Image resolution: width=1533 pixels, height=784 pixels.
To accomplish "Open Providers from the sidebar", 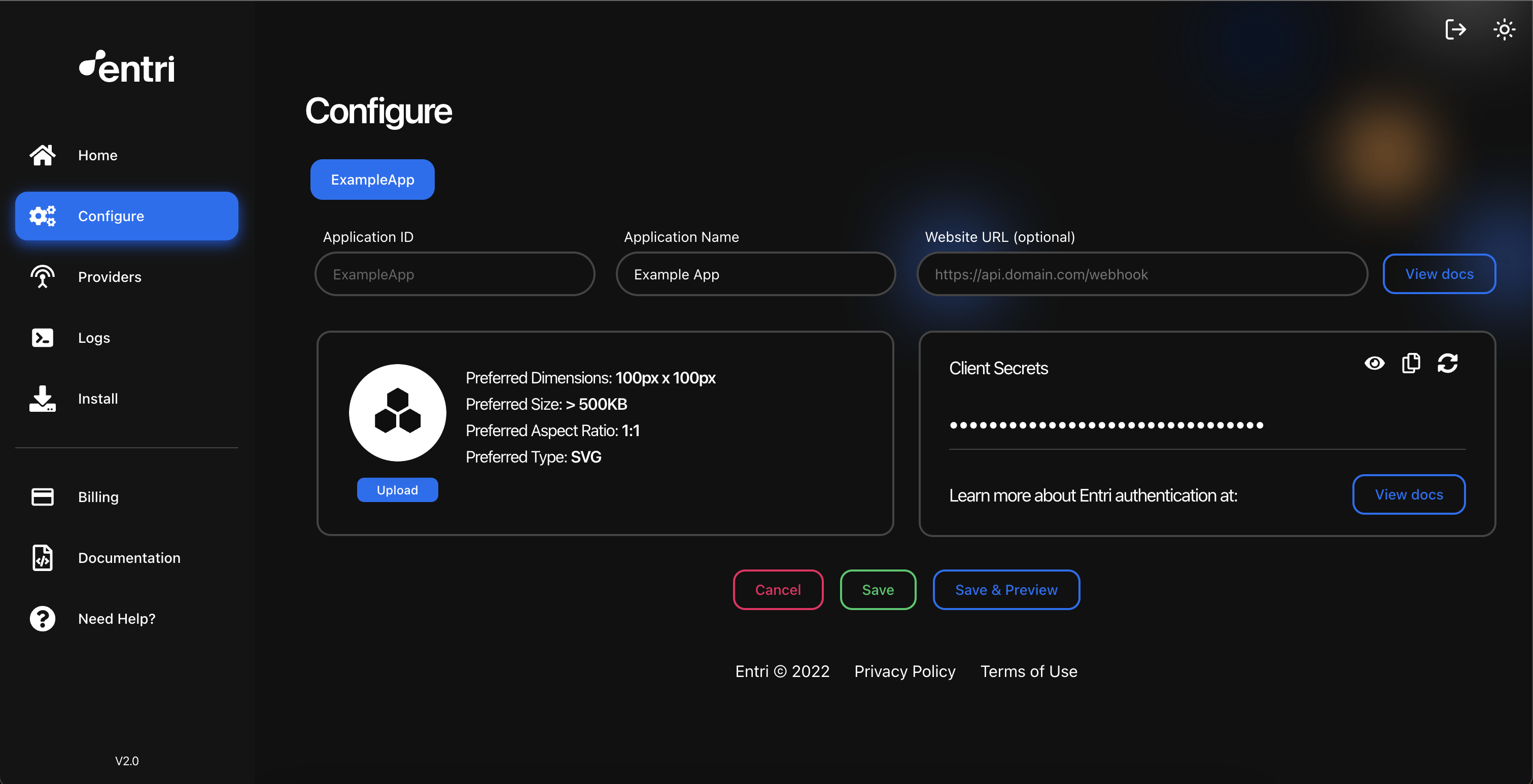I will [x=110, y=276].
